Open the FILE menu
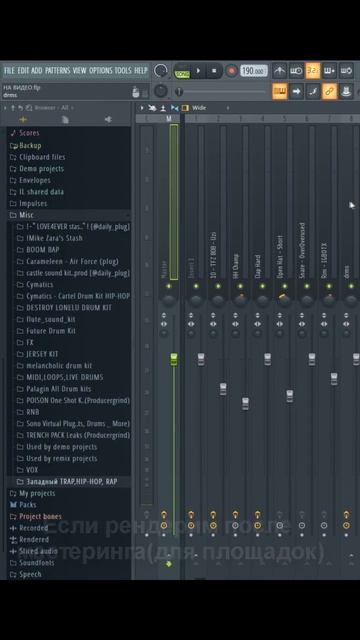The width and height of the screenshot is (360, 640). point(9,71)
